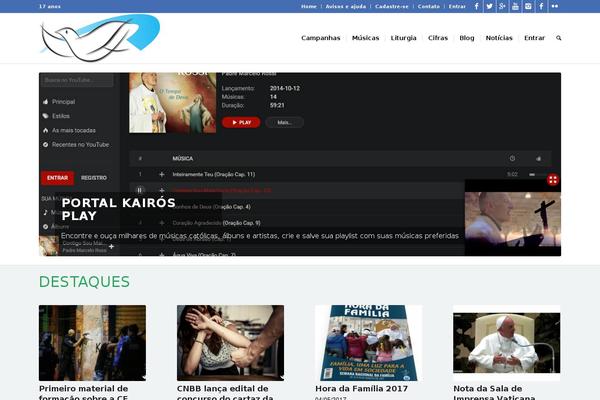
Task: Open the Músicas menu
Action: (365, 38)
